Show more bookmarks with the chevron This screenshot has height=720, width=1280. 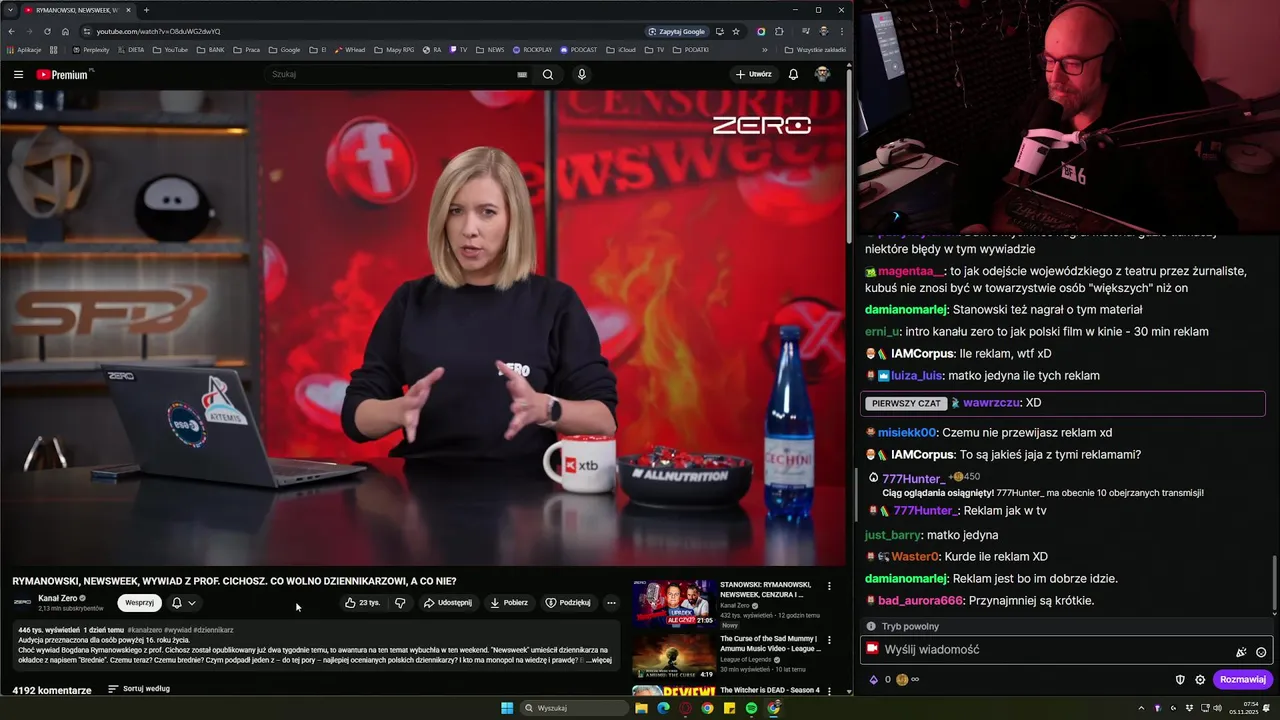pos(765,49)
